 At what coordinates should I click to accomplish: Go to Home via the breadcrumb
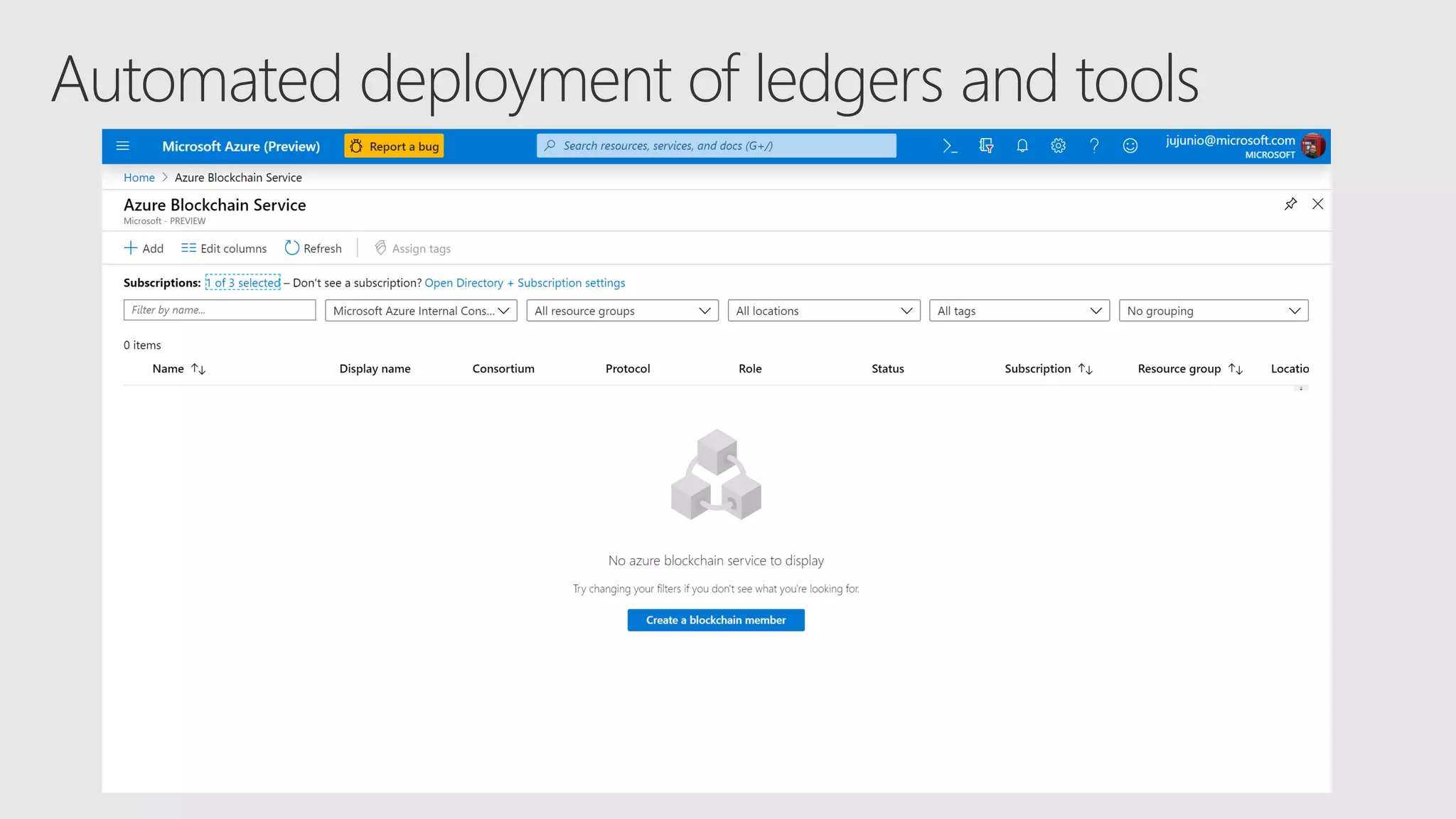point(139,178)
